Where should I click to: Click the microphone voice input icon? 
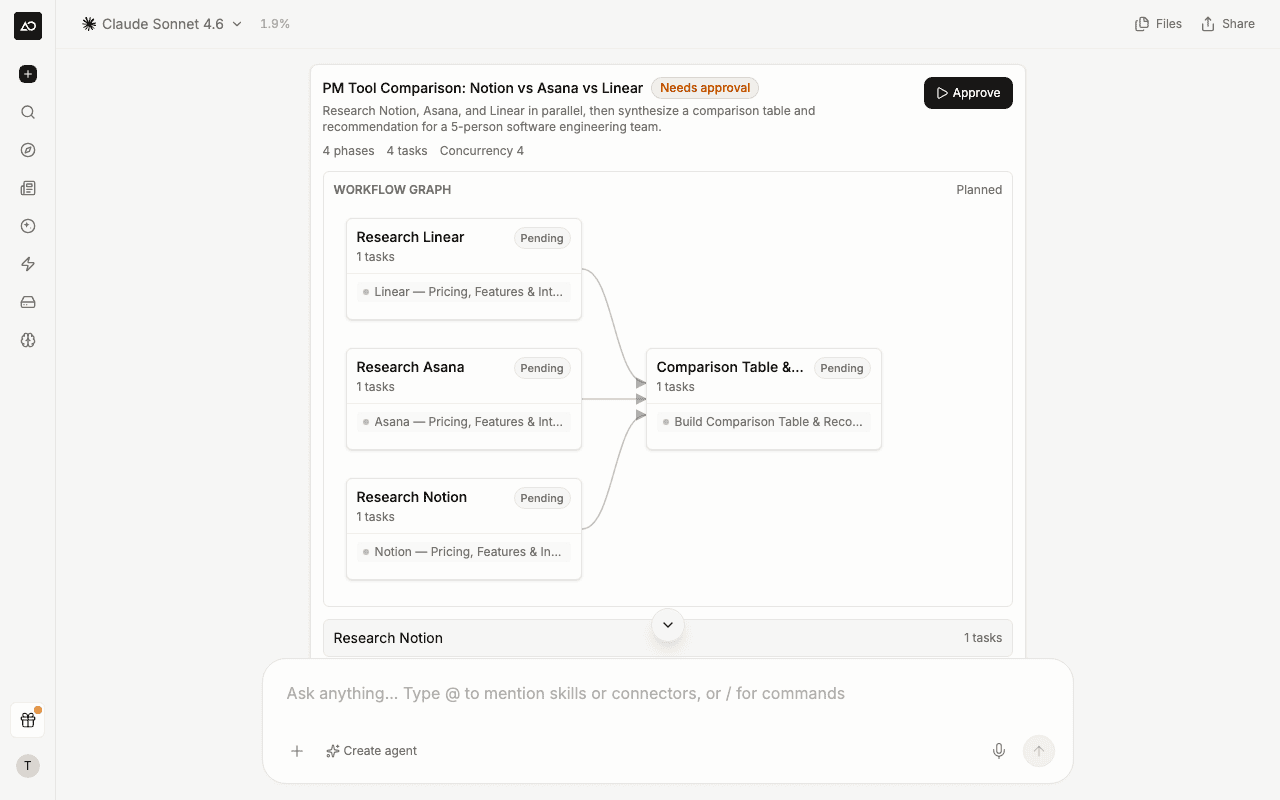tap(999, 751)
